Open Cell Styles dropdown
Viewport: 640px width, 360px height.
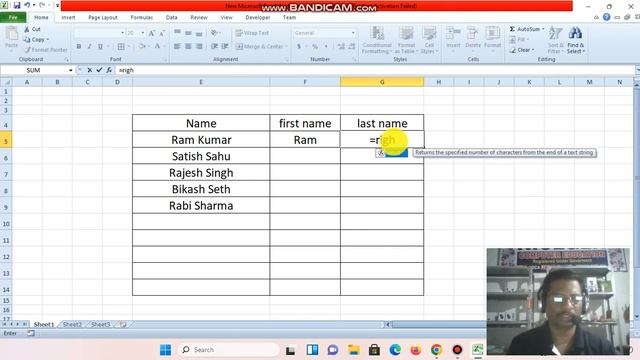429,40
